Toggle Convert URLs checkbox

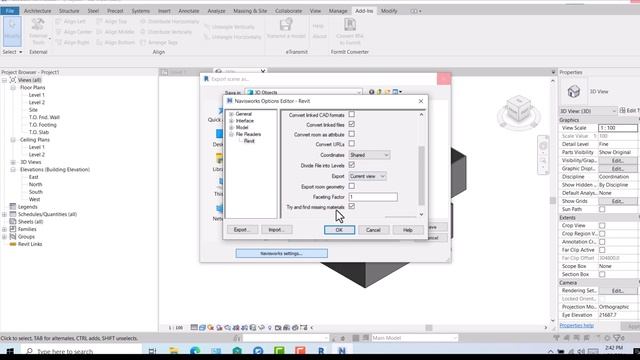pyautogui.click(x=351, y=144)
